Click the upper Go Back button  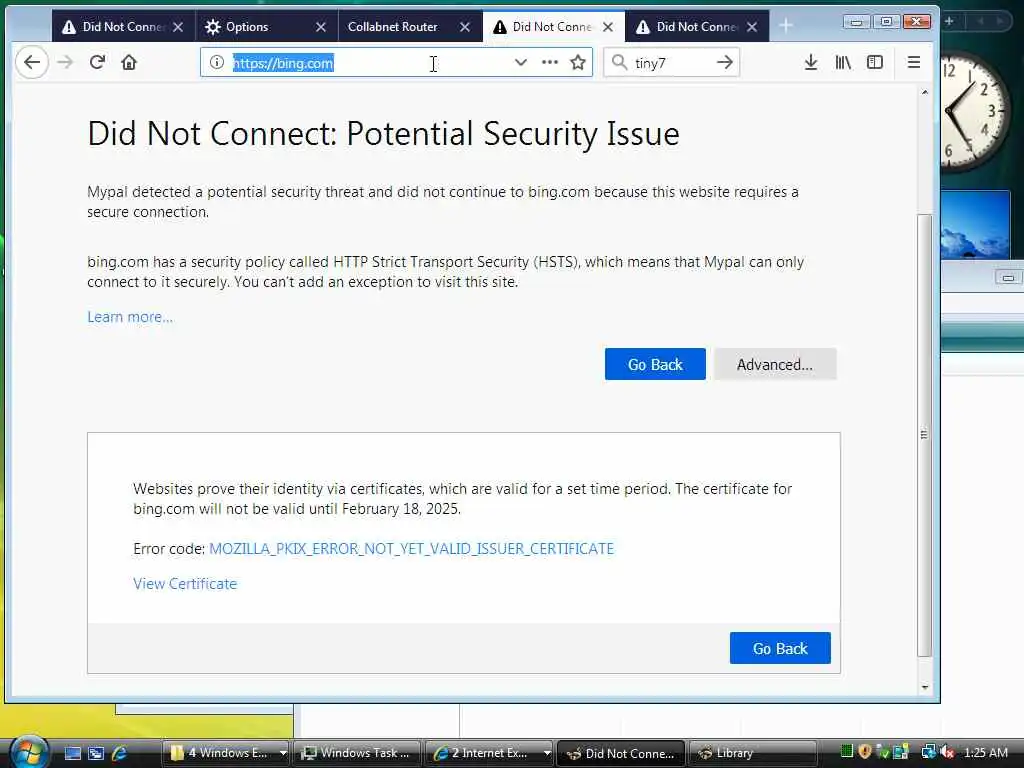tap(655, 364)
